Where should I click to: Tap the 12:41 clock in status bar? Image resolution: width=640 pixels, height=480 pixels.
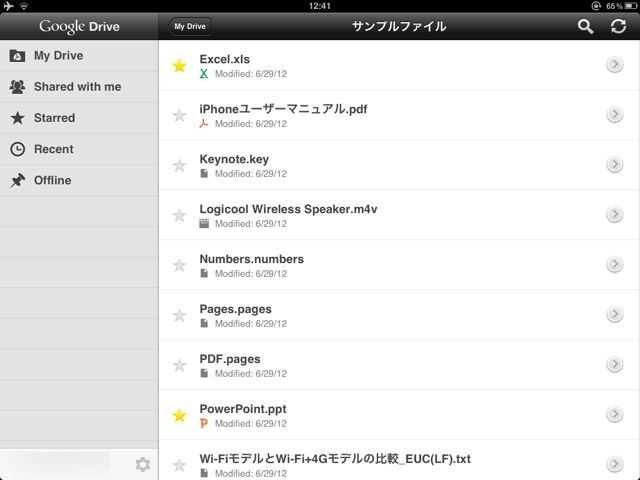tap(320, 6)
